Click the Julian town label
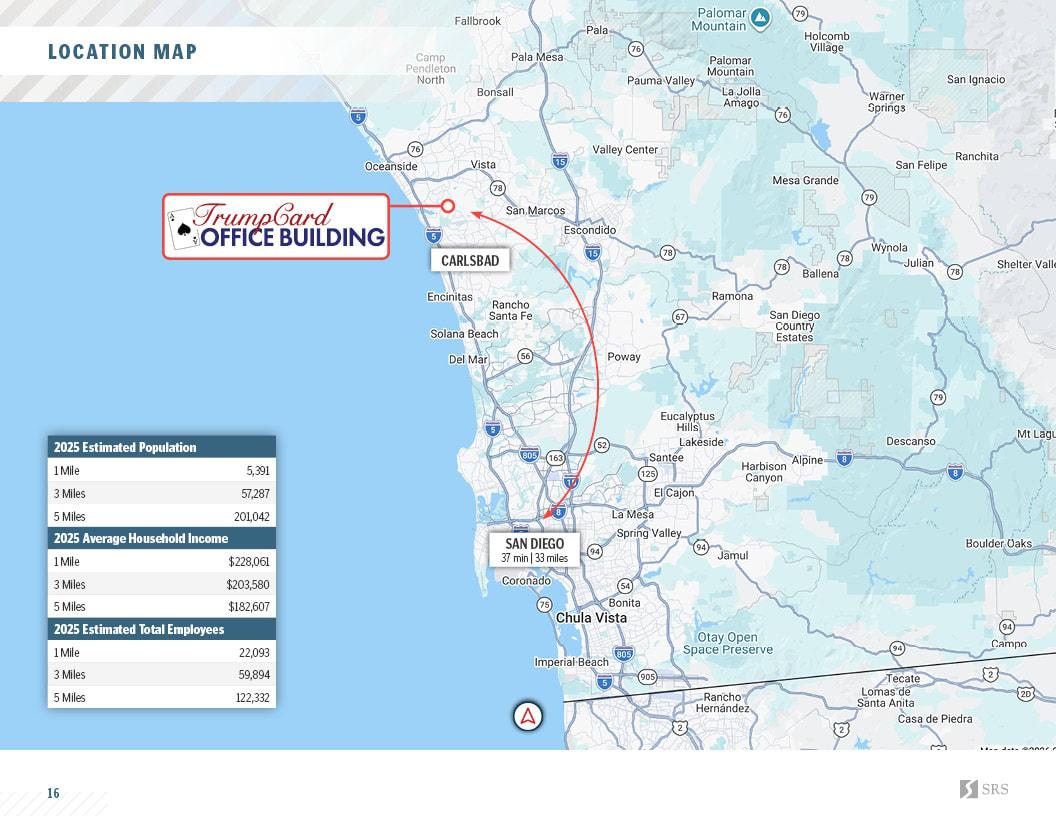The image size is (1056, 816). tap(919, 263)
